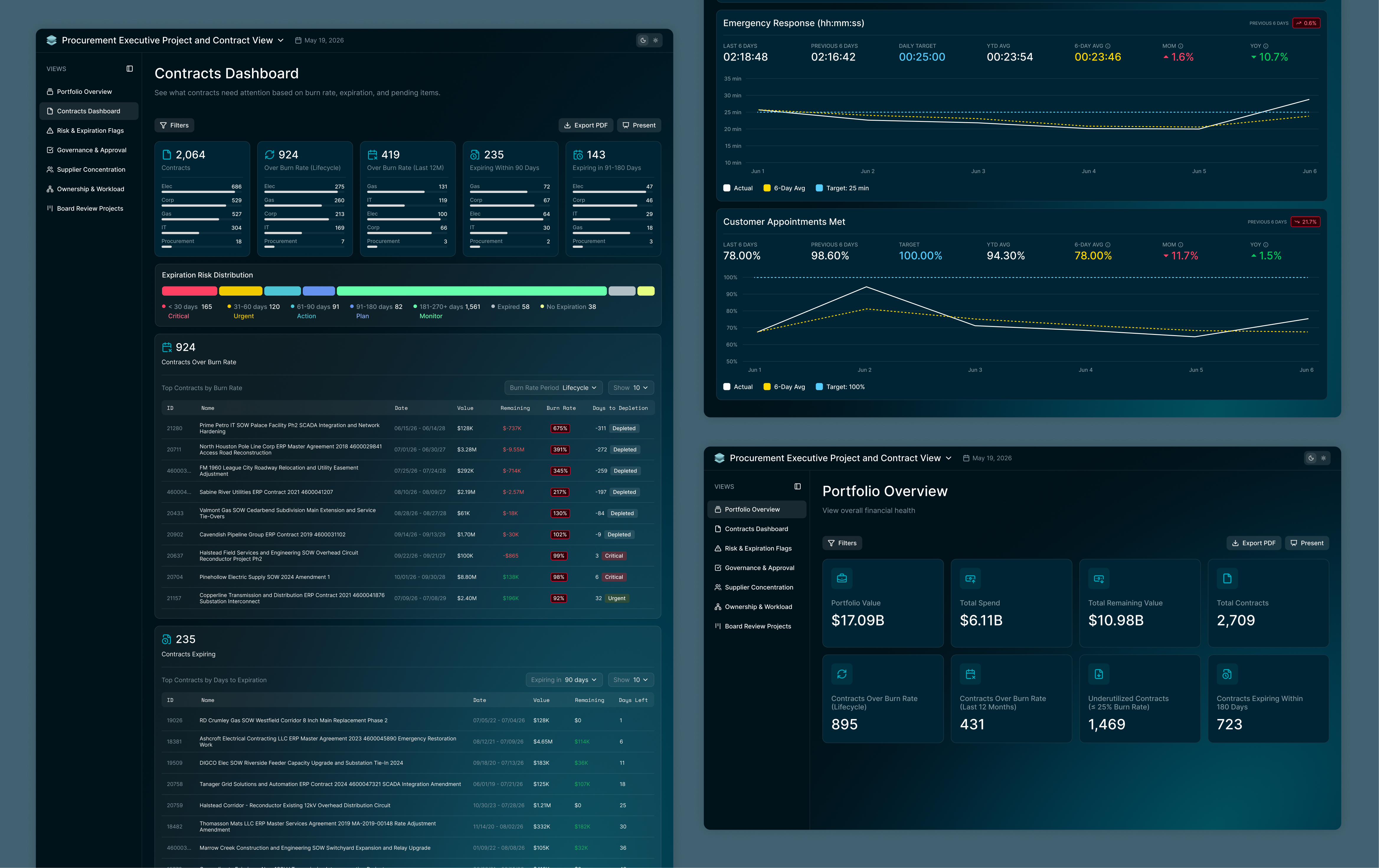
Task: Click the YOY info icon in Customer Appointments Met
Action: coord(1266,245)
